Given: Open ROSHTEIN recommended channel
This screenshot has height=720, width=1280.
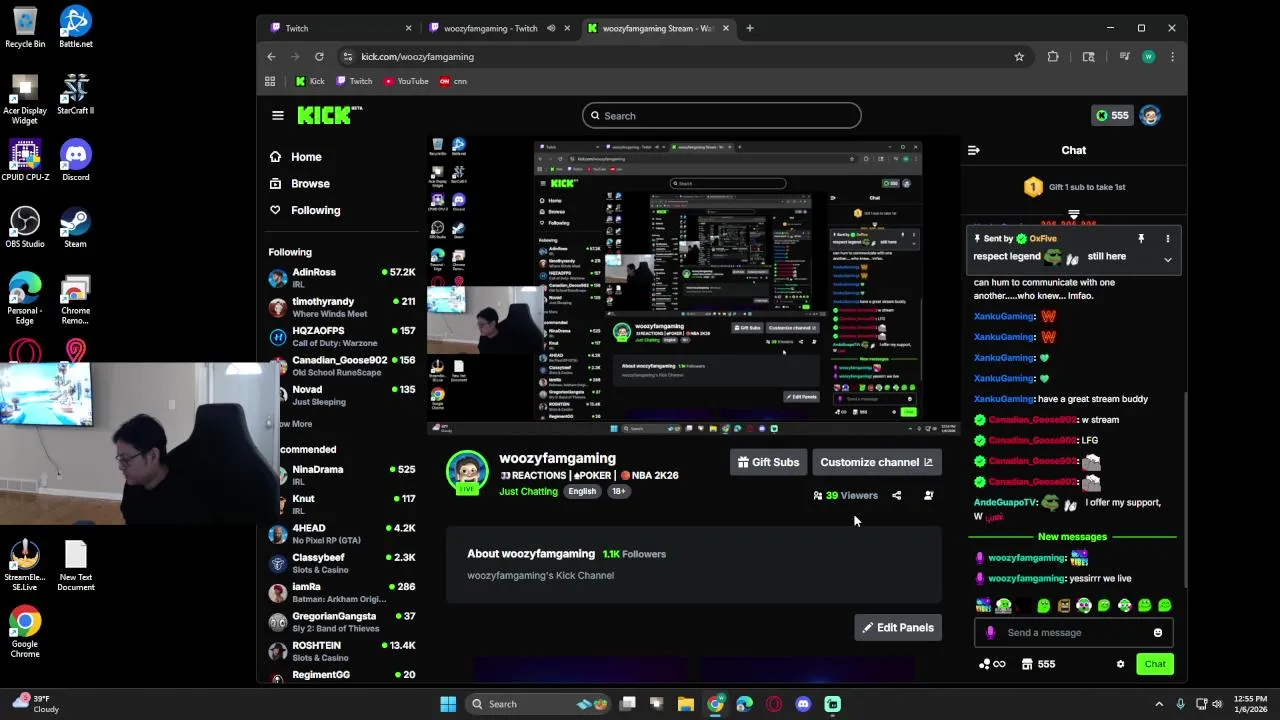Looking at the screenshot, I should click(x=341, y=651).
